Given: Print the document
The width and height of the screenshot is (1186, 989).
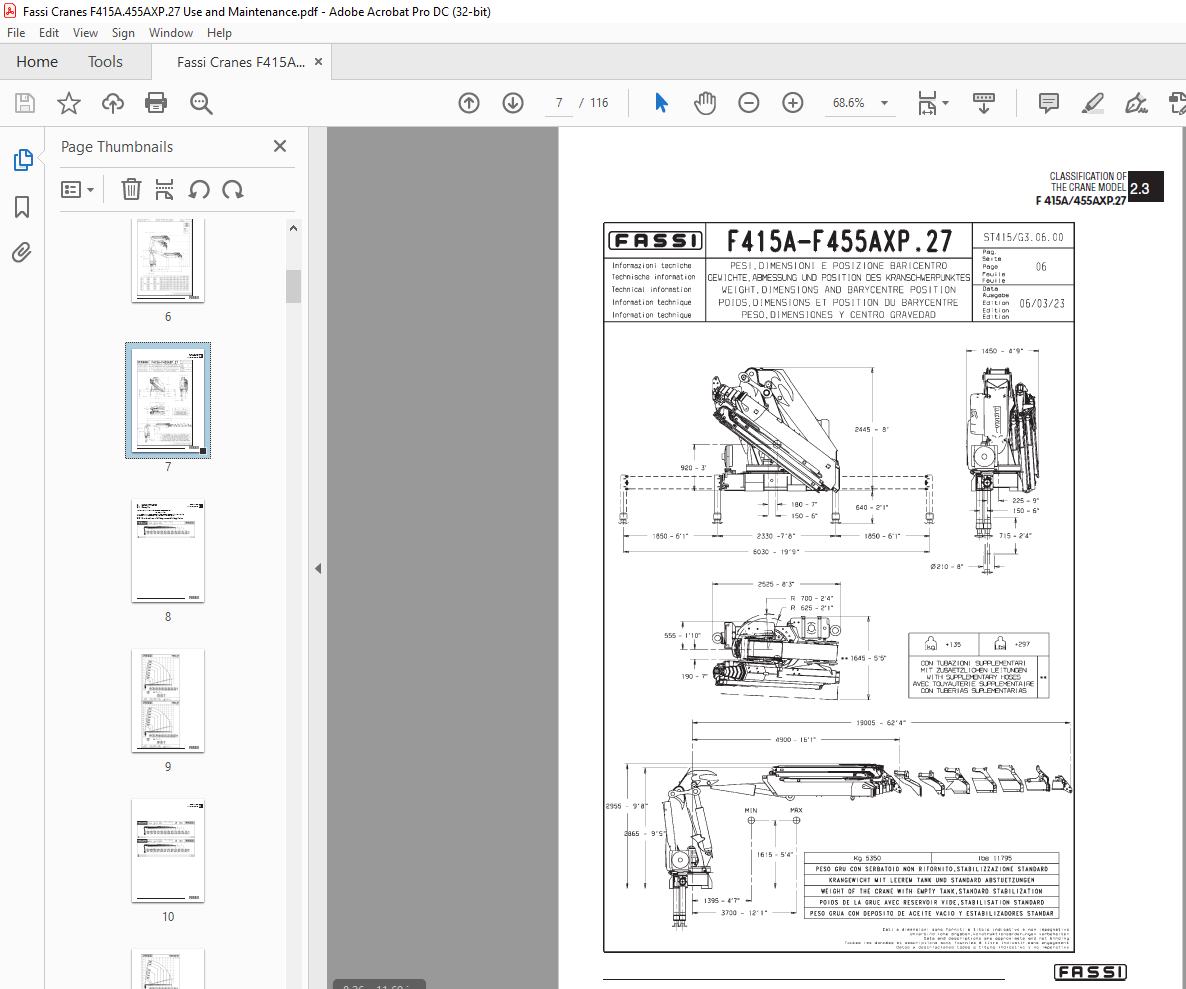Looking at the screenshot, I should [x=156, y=103].
